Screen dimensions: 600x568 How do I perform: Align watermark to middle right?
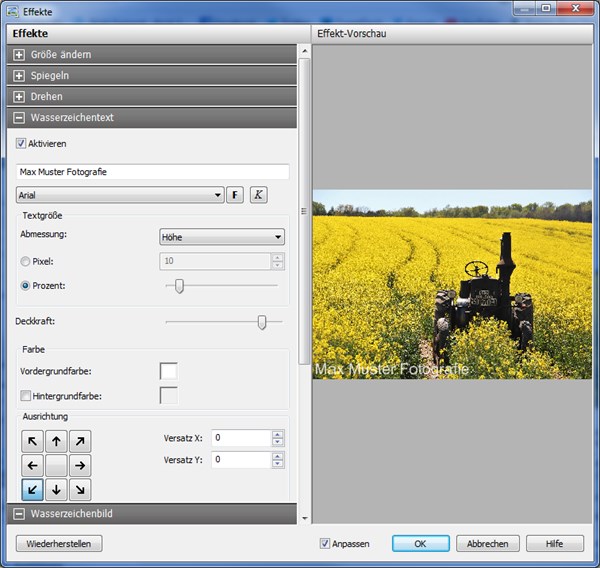[x=80, y=465]
